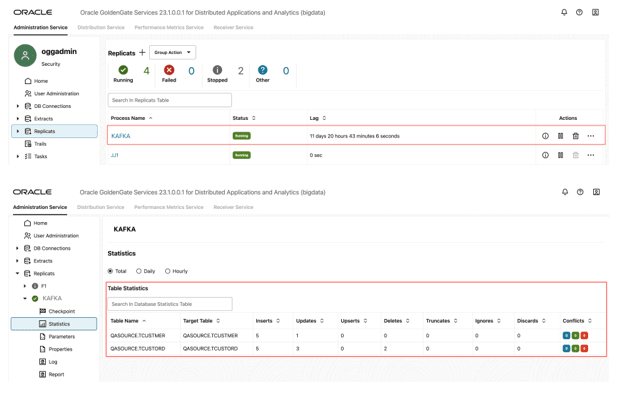Expand DB Connections in Replicats list view sidebar
618x416 pixels.
point(17,106)
